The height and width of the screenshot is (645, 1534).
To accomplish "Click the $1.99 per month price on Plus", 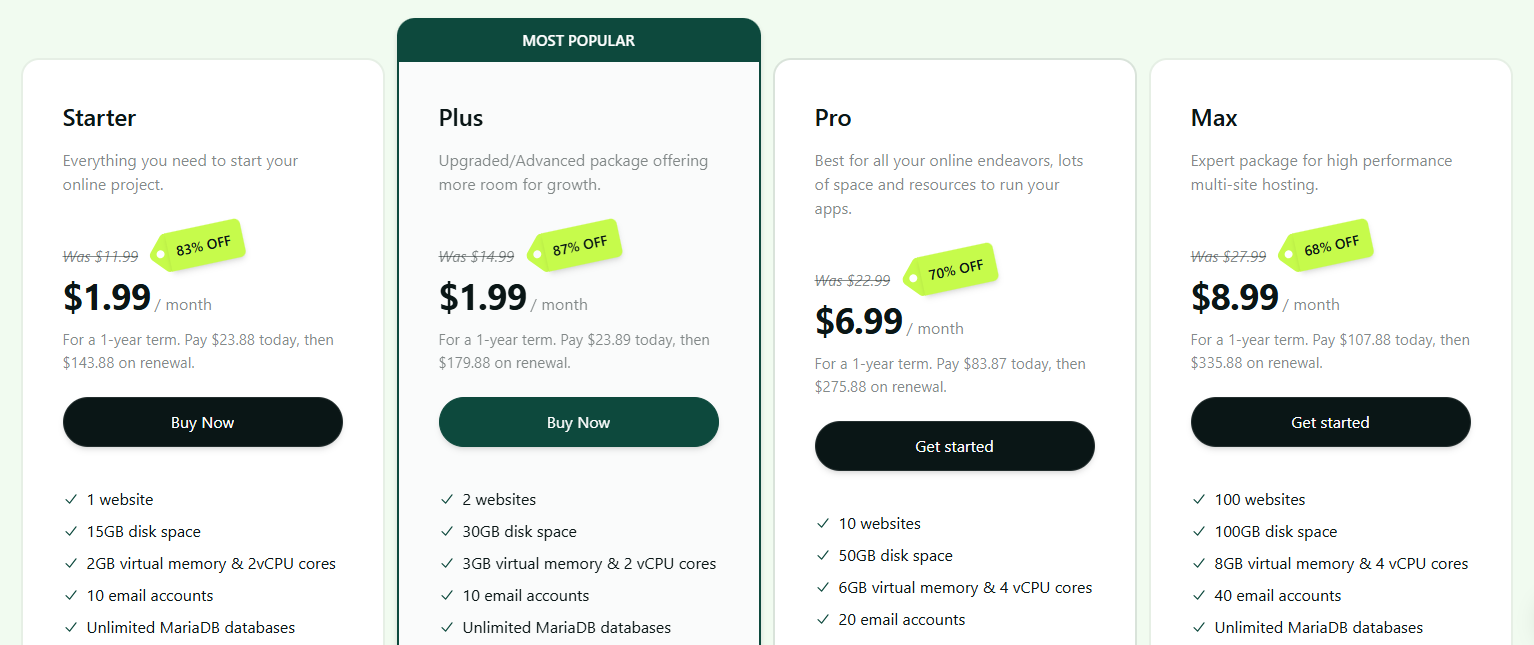I will [482, 296].
